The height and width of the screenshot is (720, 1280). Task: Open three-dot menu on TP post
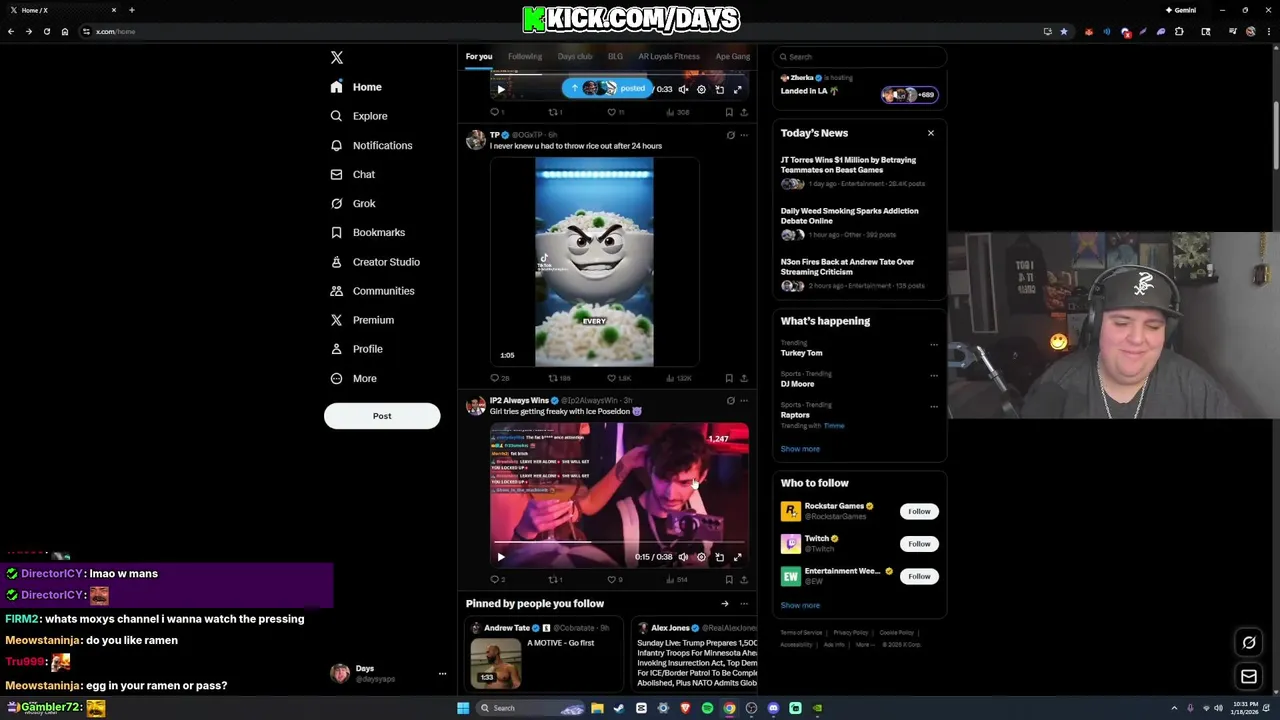744,135
